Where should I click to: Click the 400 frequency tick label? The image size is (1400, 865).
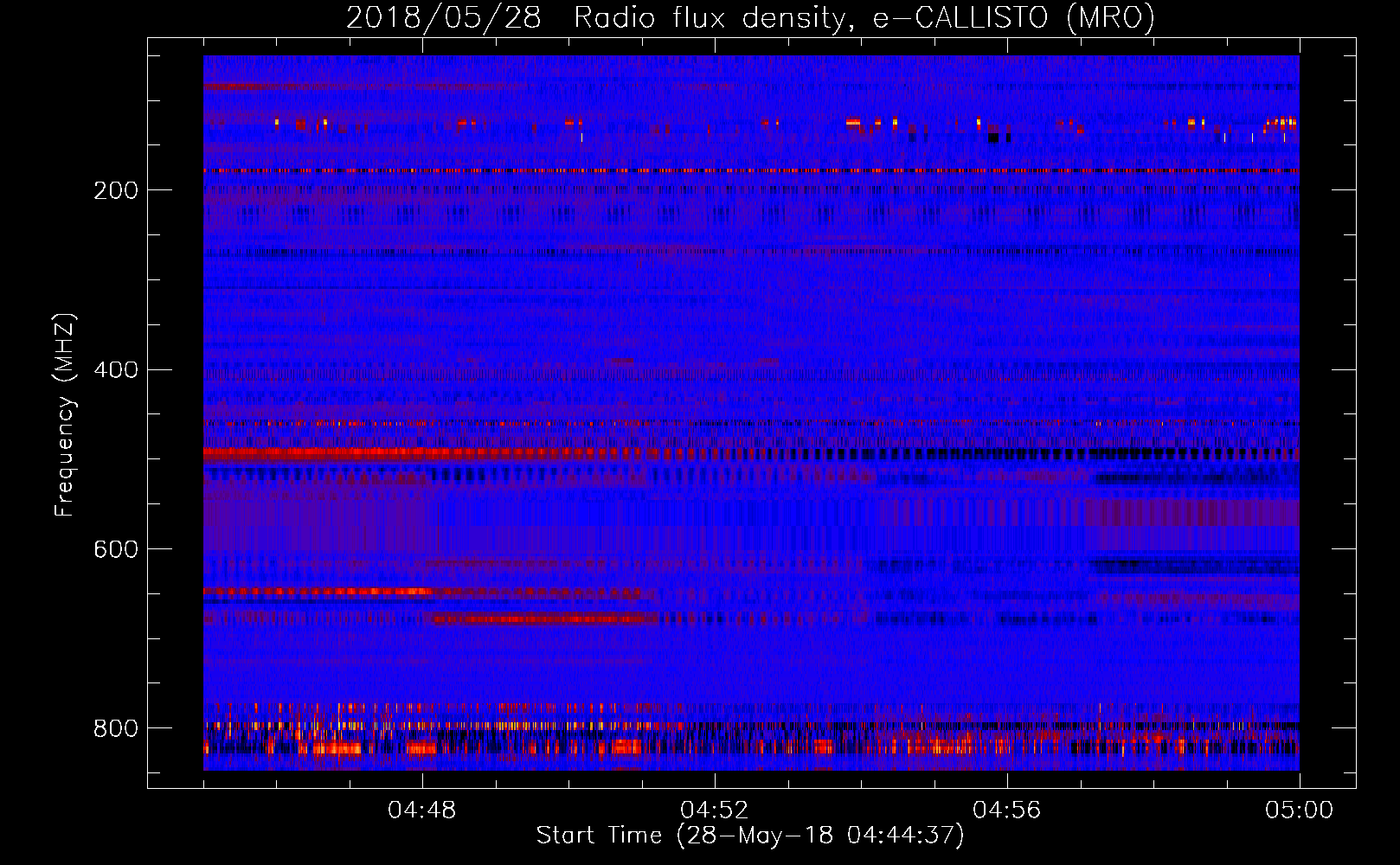[x=116, y=370]
